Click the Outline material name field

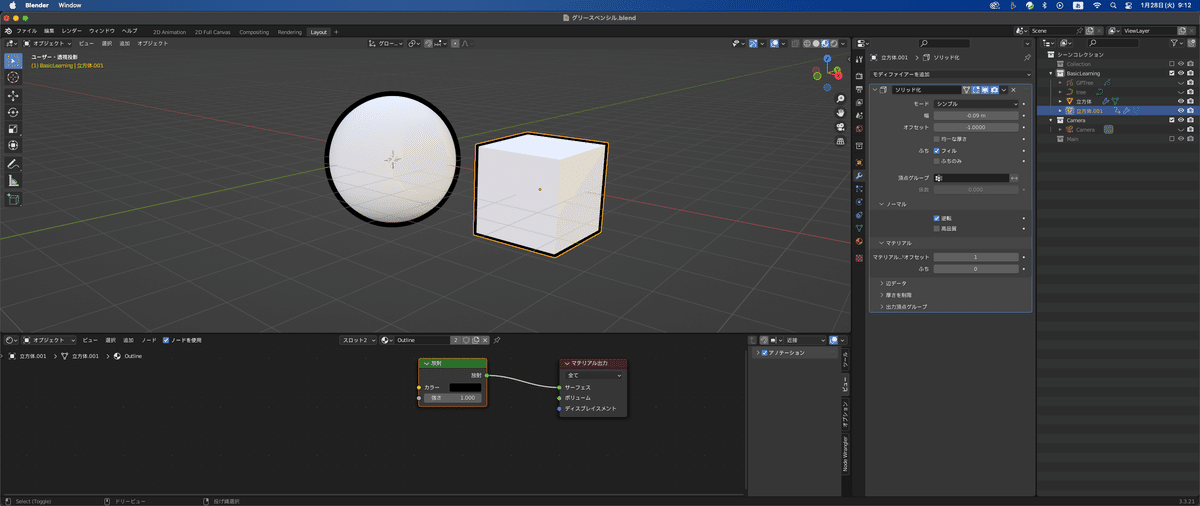[x=422, y=340]
